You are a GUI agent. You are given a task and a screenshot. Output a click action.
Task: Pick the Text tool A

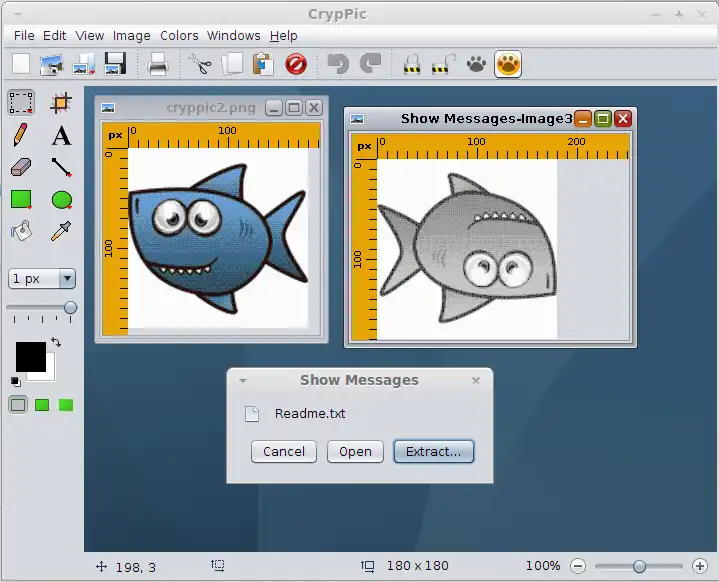click(x=61, y=136)
